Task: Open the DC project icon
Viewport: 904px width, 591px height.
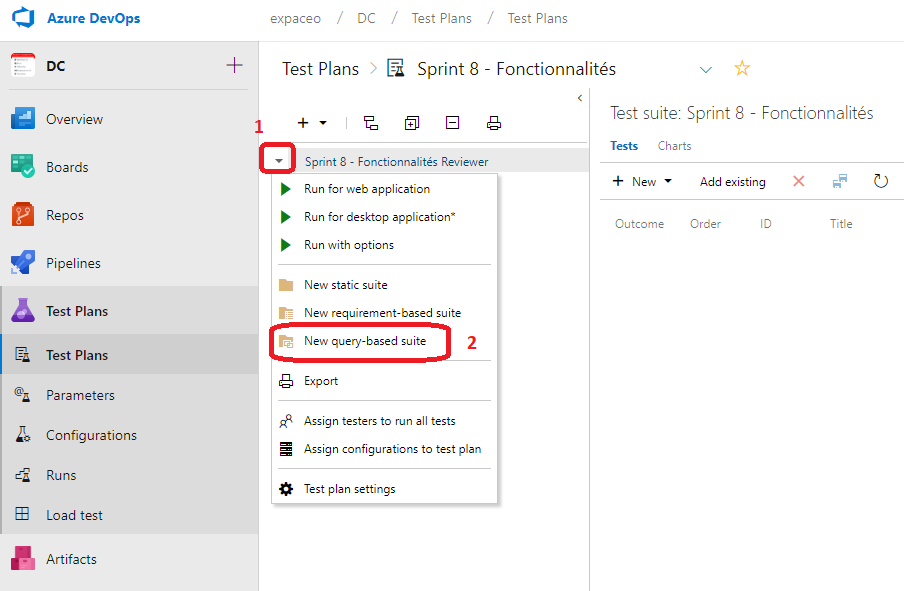Action: tap(23, 65)
